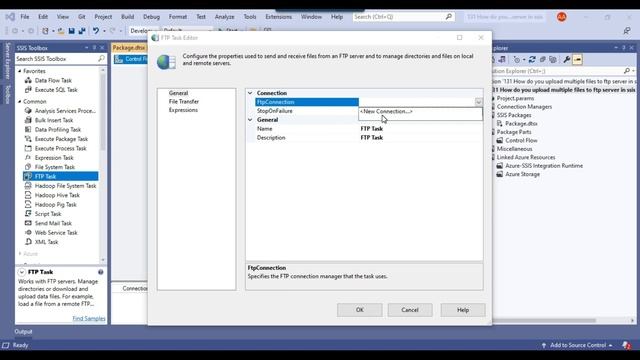640x360 pixels.
Task: Click the Name property value FTP Task
Action: (420, 129)
